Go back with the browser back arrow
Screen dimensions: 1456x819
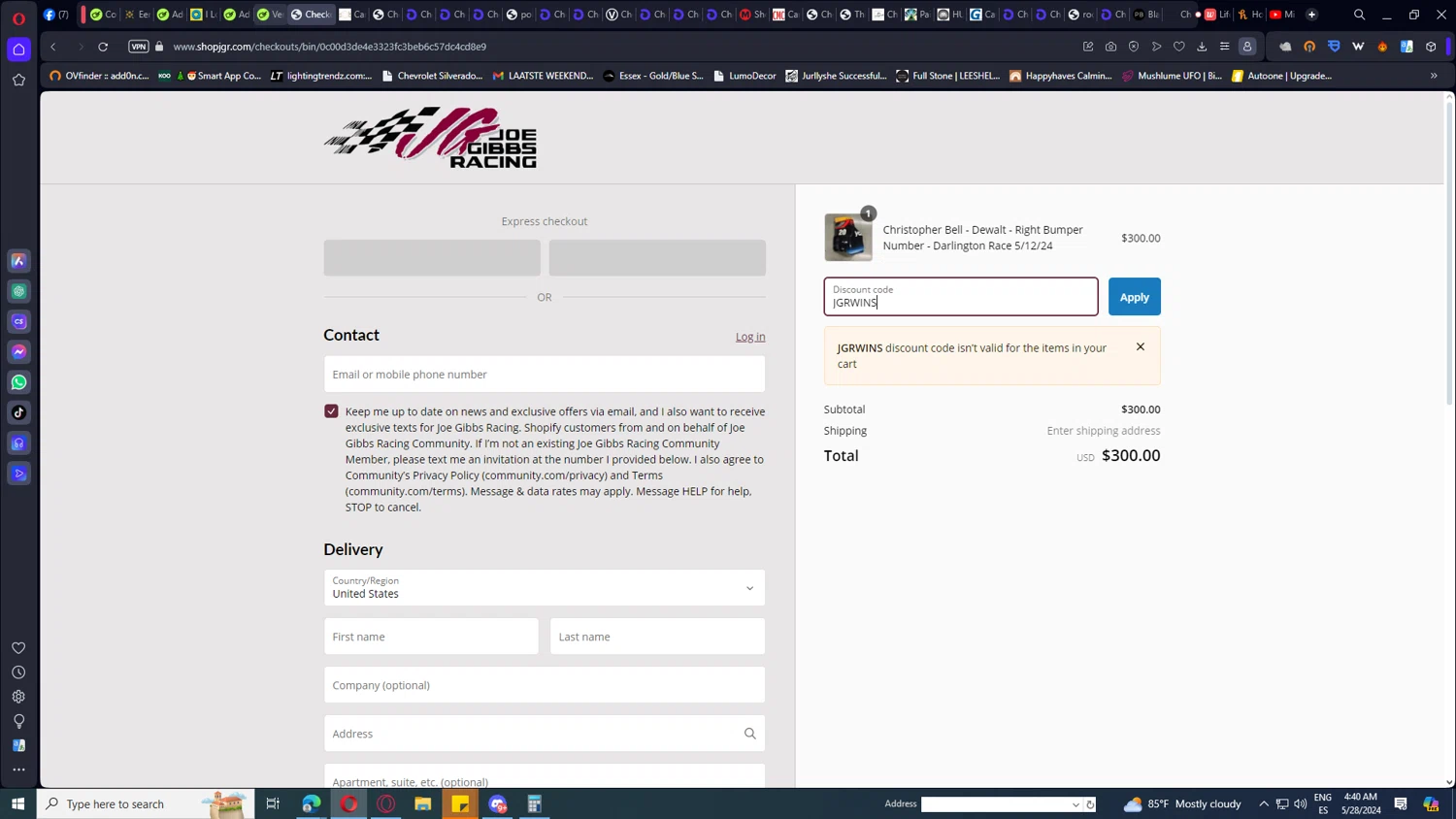pos(53,47)
